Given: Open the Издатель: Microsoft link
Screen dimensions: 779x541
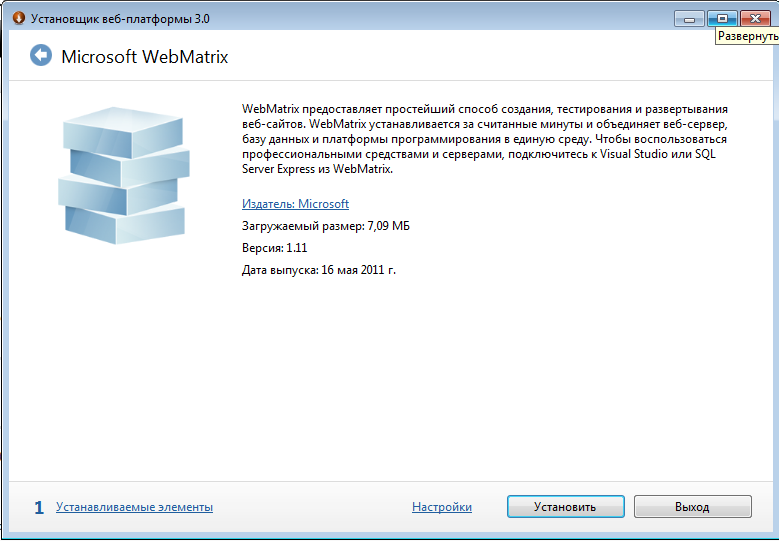Looking at the screenshot, I should 295,204.
